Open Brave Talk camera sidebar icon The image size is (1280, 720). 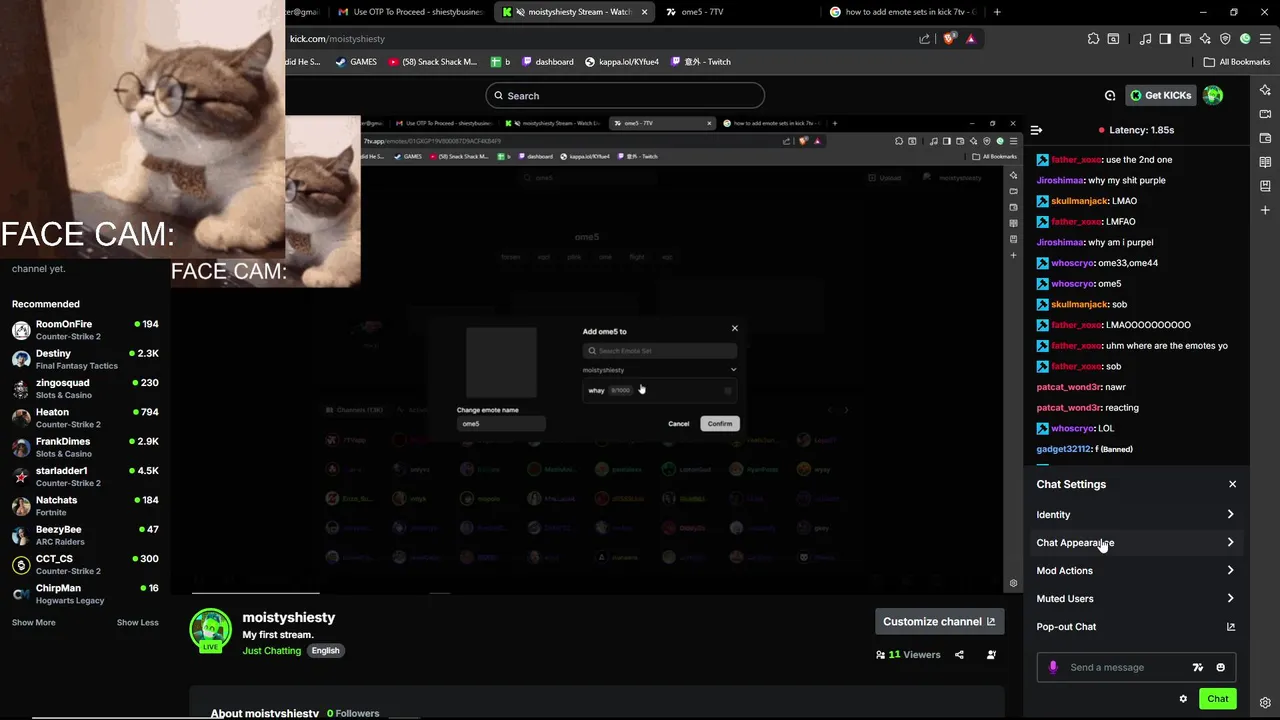pos(1265,114)
